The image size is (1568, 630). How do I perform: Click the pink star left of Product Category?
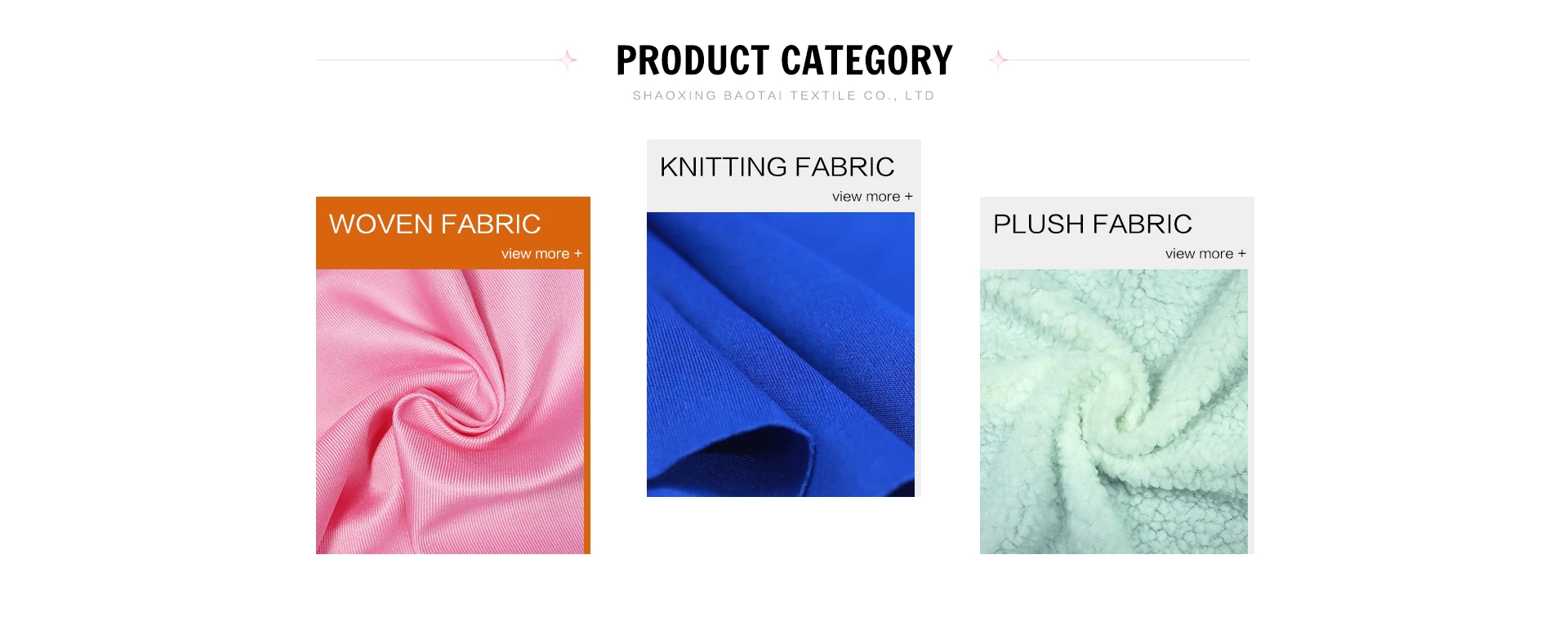[568, 60]
